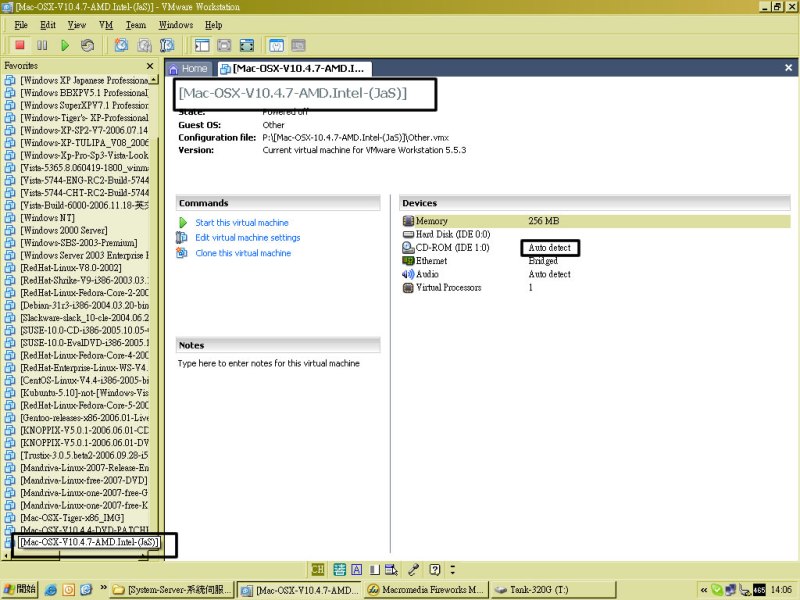Click the red Power Off toolbar icon
The image size is (800, 600).
(20, 45)
